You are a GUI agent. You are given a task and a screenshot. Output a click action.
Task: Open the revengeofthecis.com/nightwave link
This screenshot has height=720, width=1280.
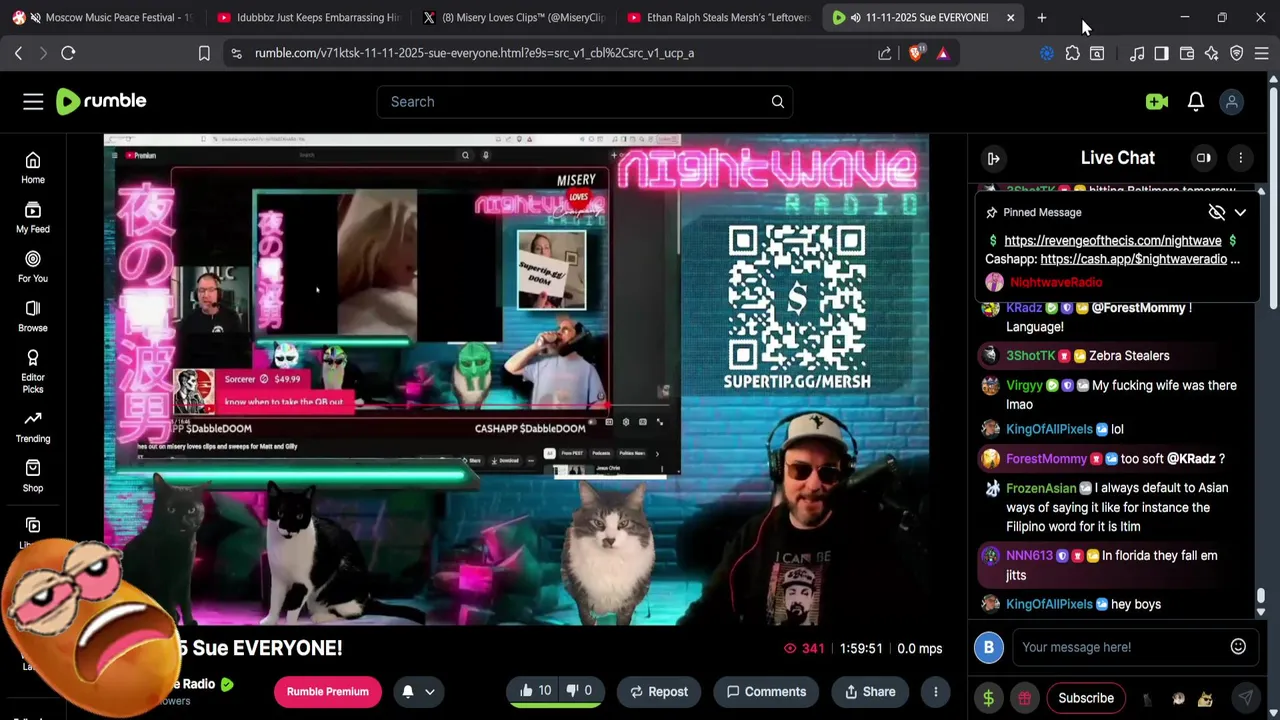pos(1112,240)
